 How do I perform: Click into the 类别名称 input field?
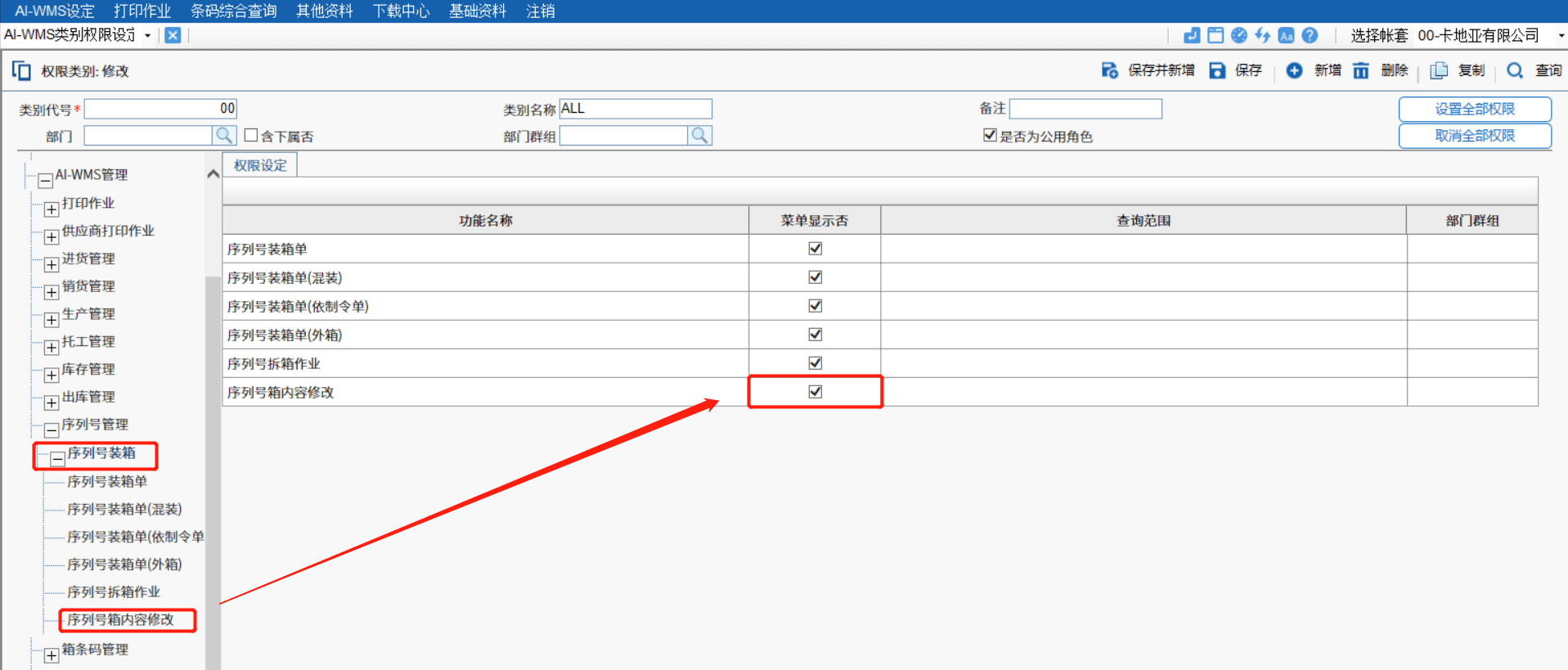[x=635, y=109]
